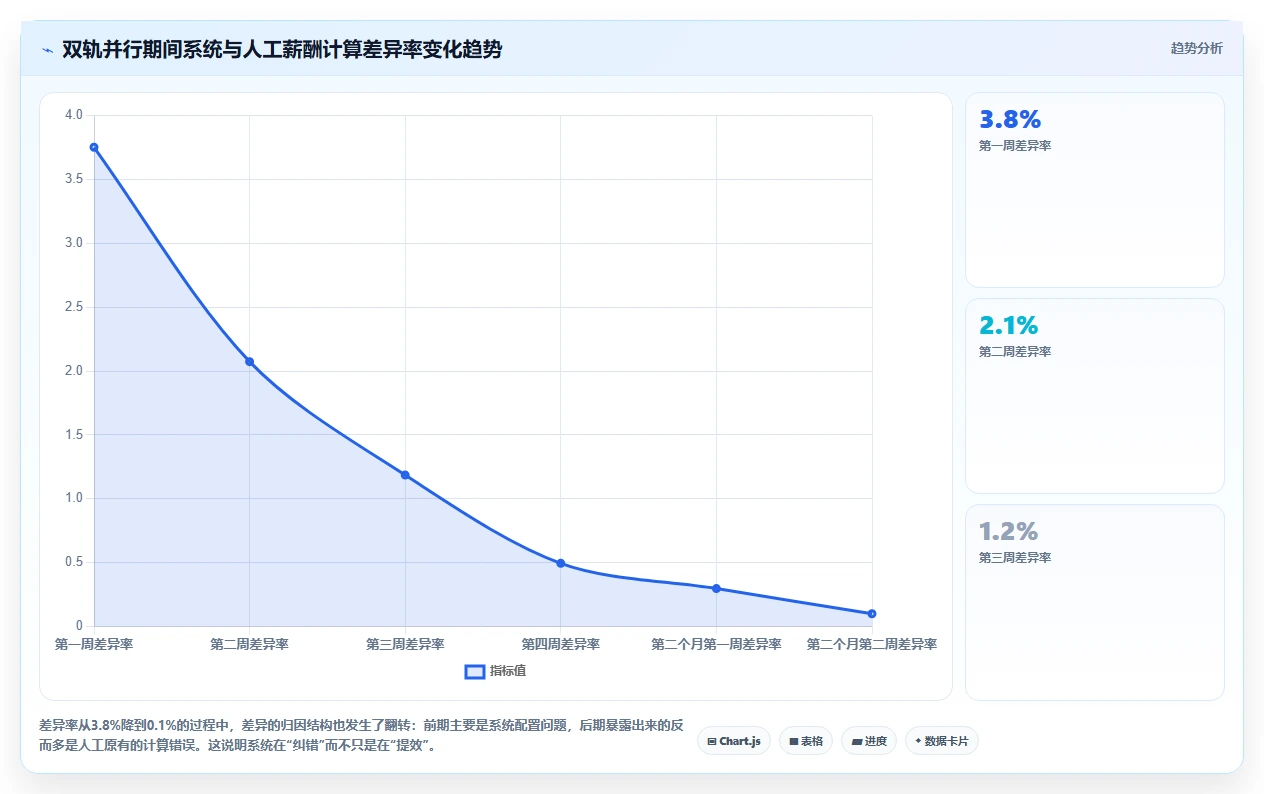The width and height of the screenshot is (1264, 794).
Task: Click the data point for 第三周差异率
Action: click(x=405, y=475)
